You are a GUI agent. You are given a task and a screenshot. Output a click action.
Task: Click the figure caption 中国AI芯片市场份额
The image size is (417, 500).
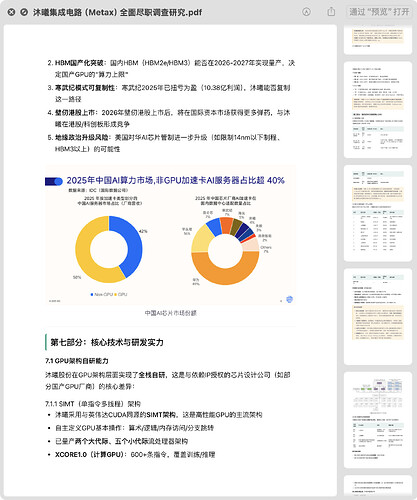[x=171, y=313]
